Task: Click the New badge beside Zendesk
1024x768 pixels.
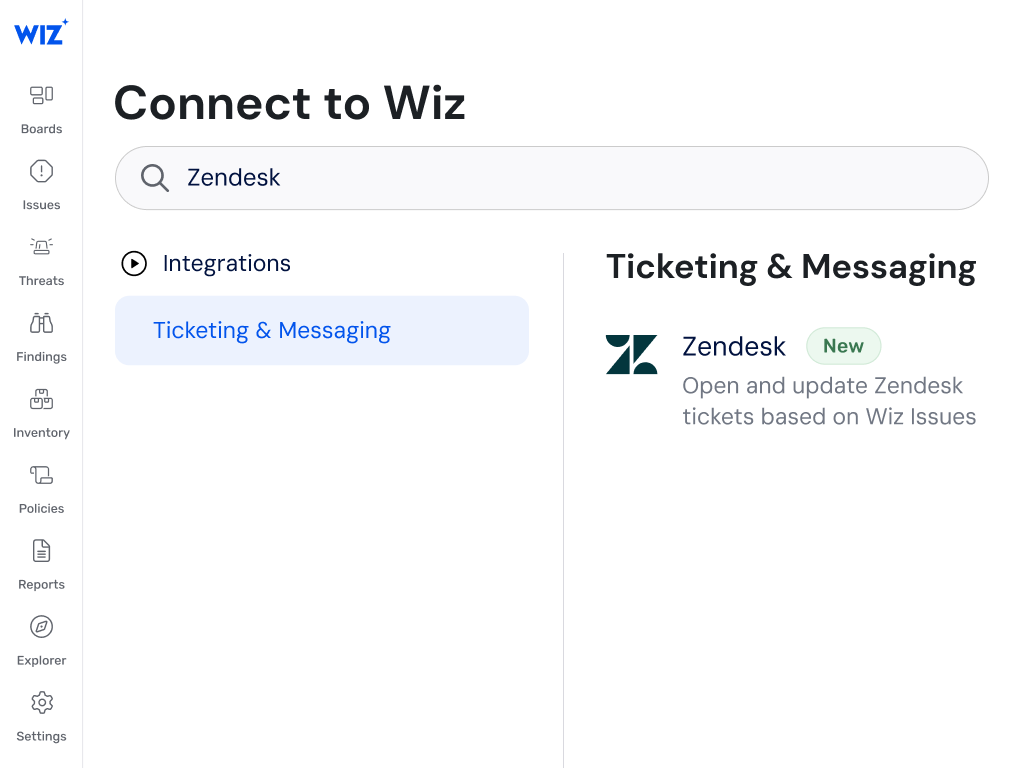Action: [843, 347]
